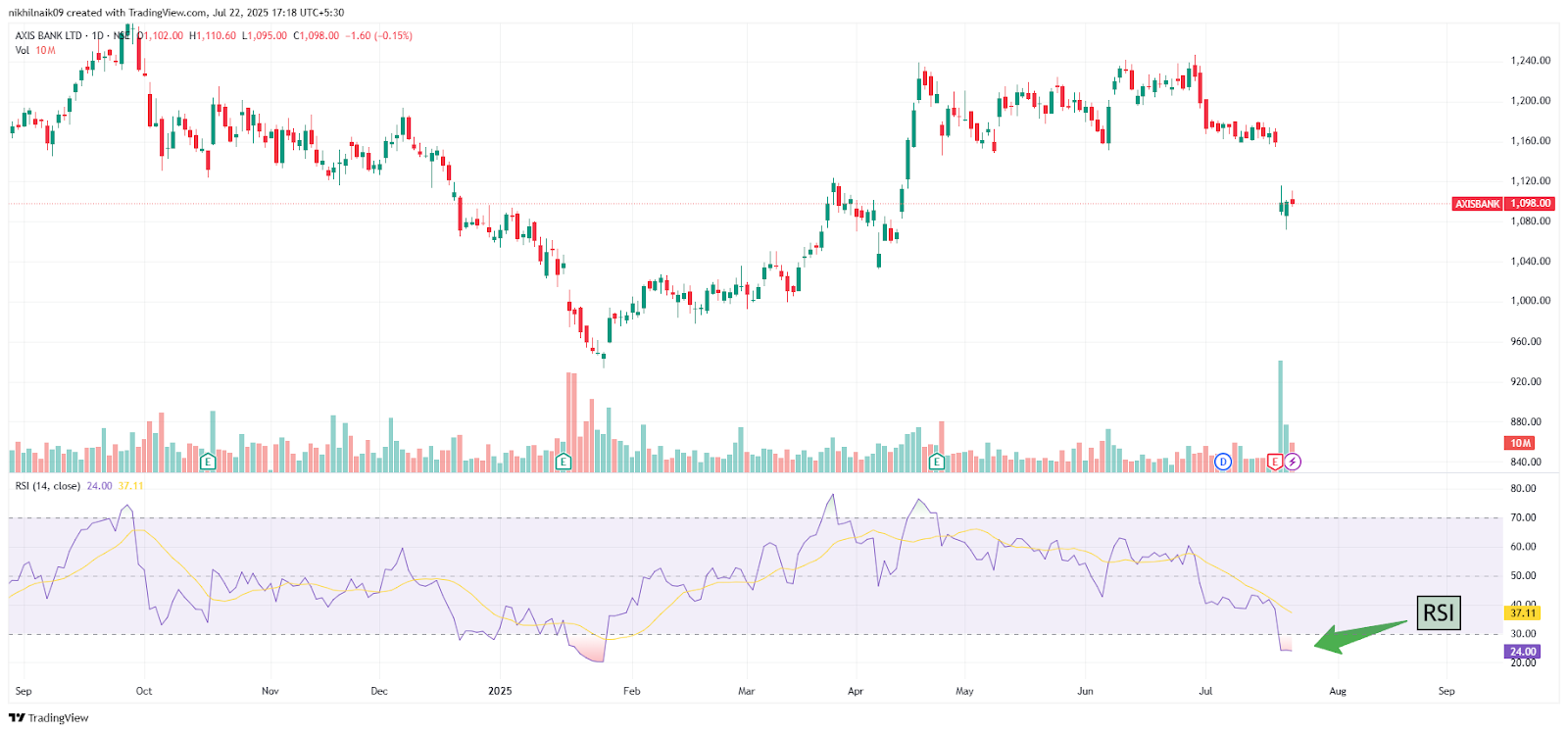The height and width of the screenshot is (733, 1568).
Task: Click the AXIS BANK LTD symbol title
Action: (49, 35)
